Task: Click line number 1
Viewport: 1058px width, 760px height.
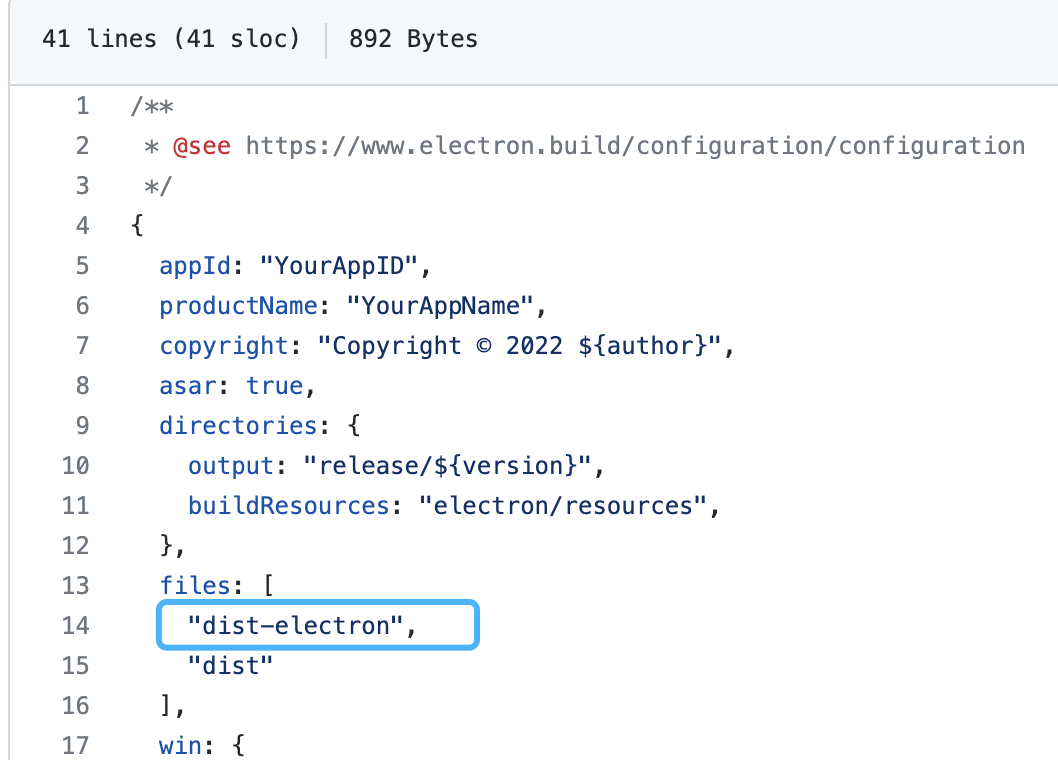Action: [x=82, y=105]
